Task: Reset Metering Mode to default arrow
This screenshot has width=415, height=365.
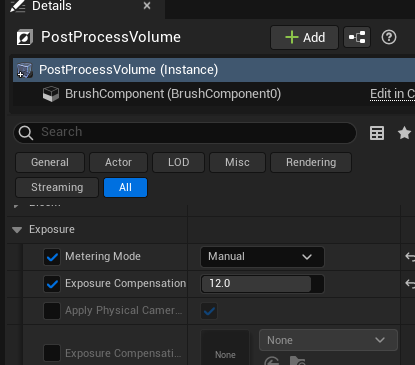Action: pyautogui.click(x=410, y=257)
